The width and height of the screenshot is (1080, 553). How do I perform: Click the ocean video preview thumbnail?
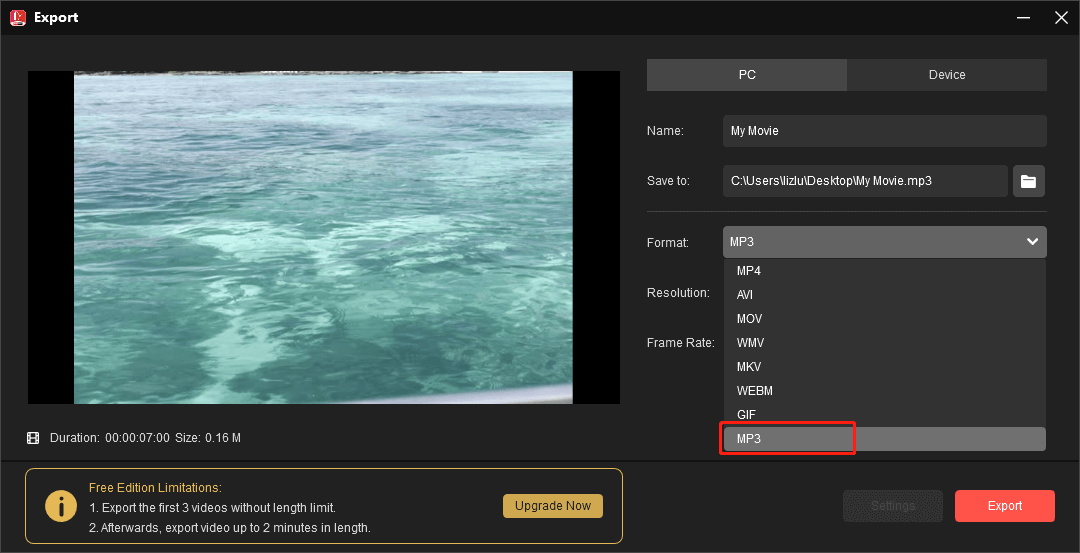click(324, 238)
